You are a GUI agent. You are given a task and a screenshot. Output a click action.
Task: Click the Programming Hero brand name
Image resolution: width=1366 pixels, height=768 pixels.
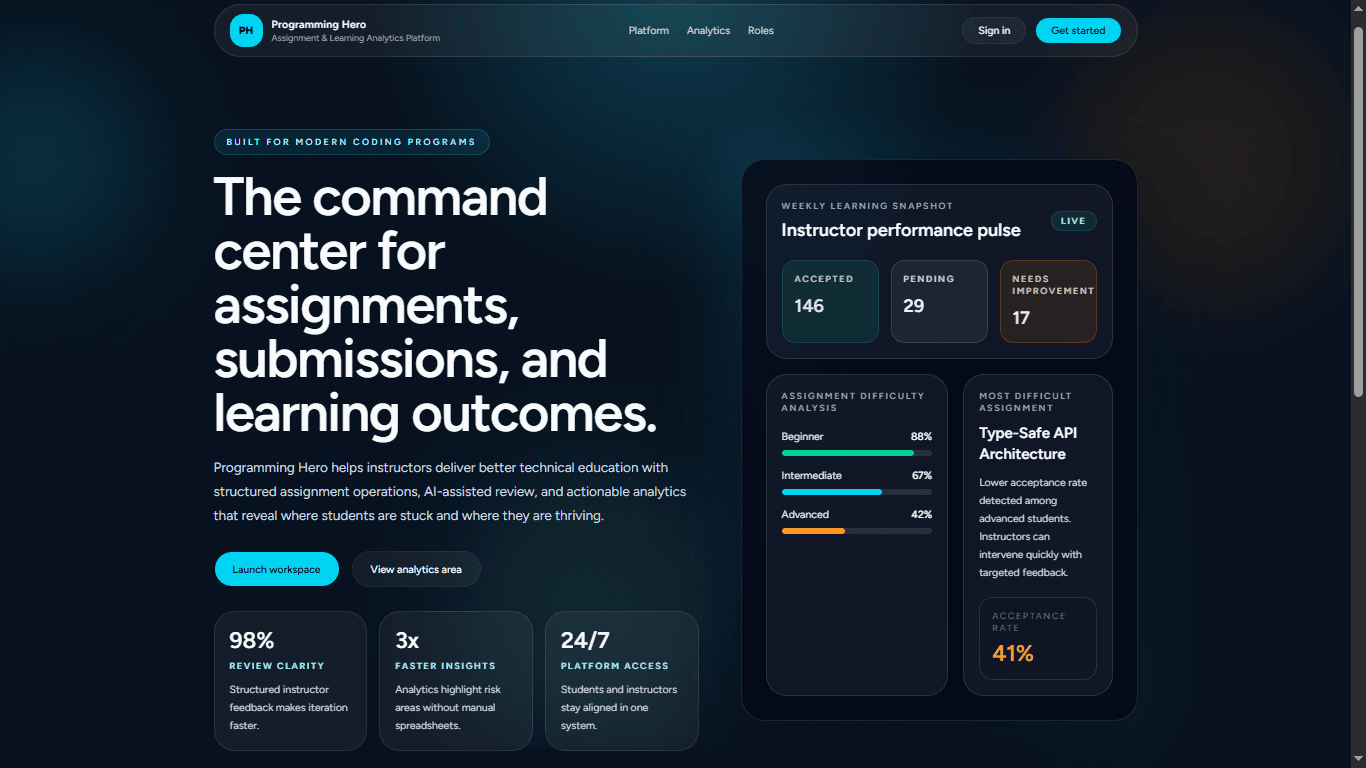[319, 24]
